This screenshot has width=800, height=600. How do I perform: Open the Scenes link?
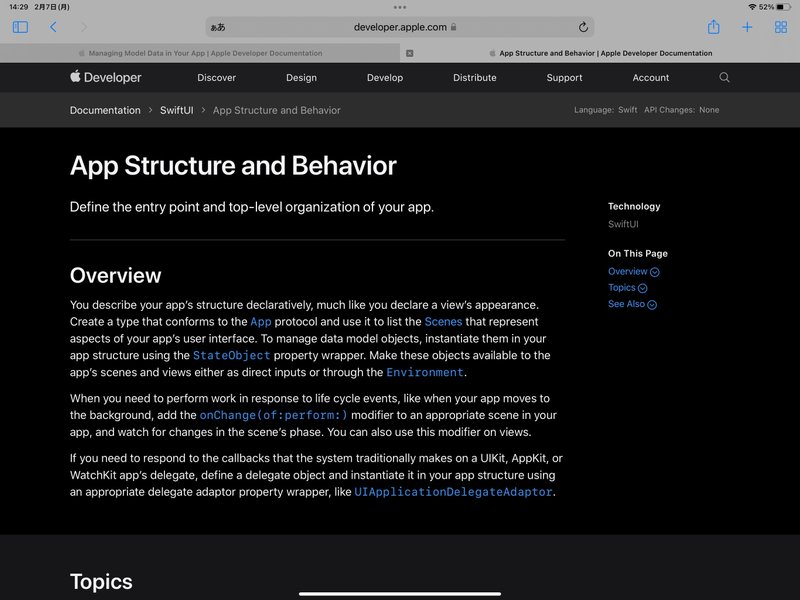[443, 322]
